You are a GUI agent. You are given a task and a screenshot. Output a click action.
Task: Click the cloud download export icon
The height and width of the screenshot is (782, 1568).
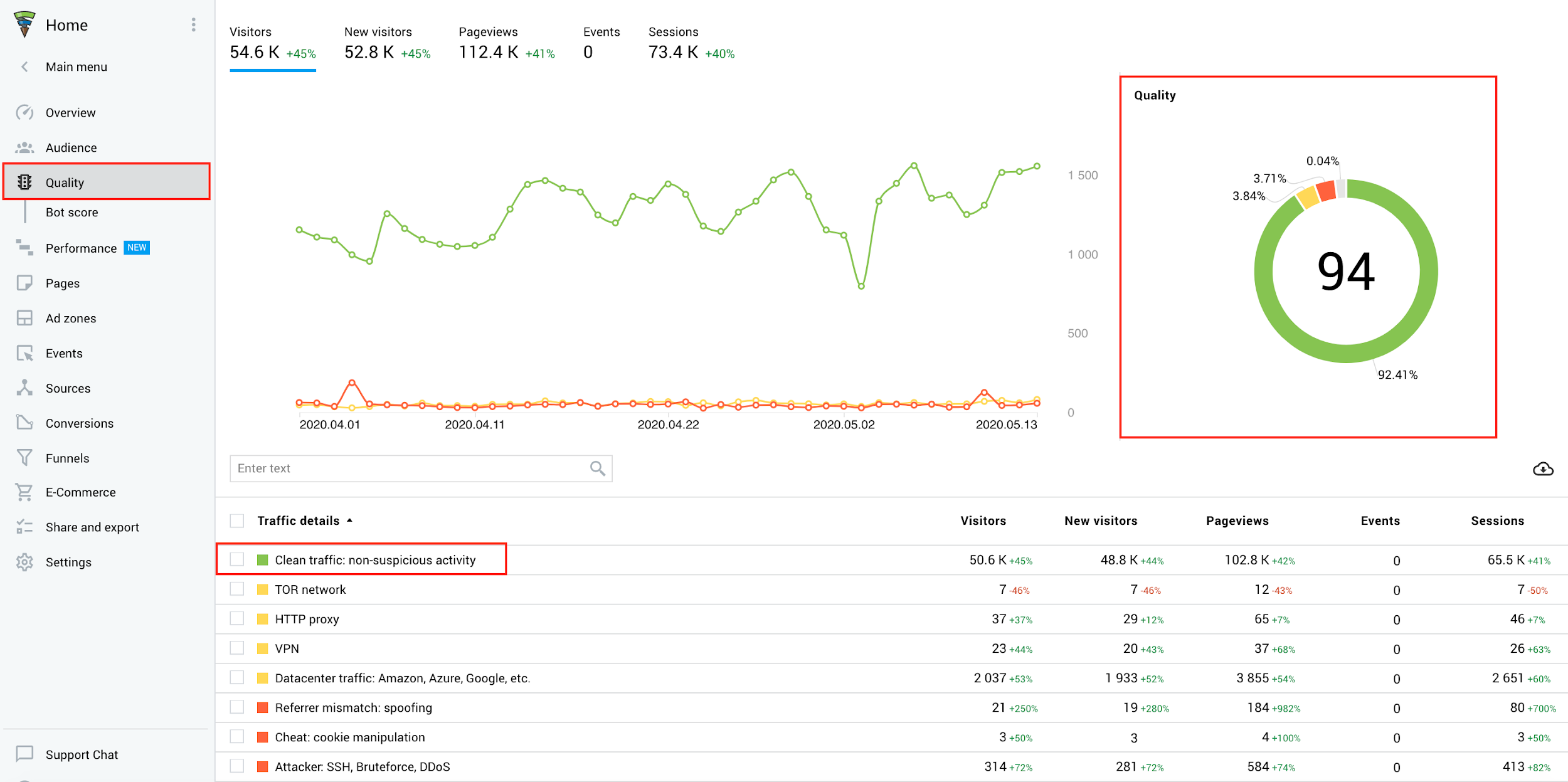(1542, 469)
